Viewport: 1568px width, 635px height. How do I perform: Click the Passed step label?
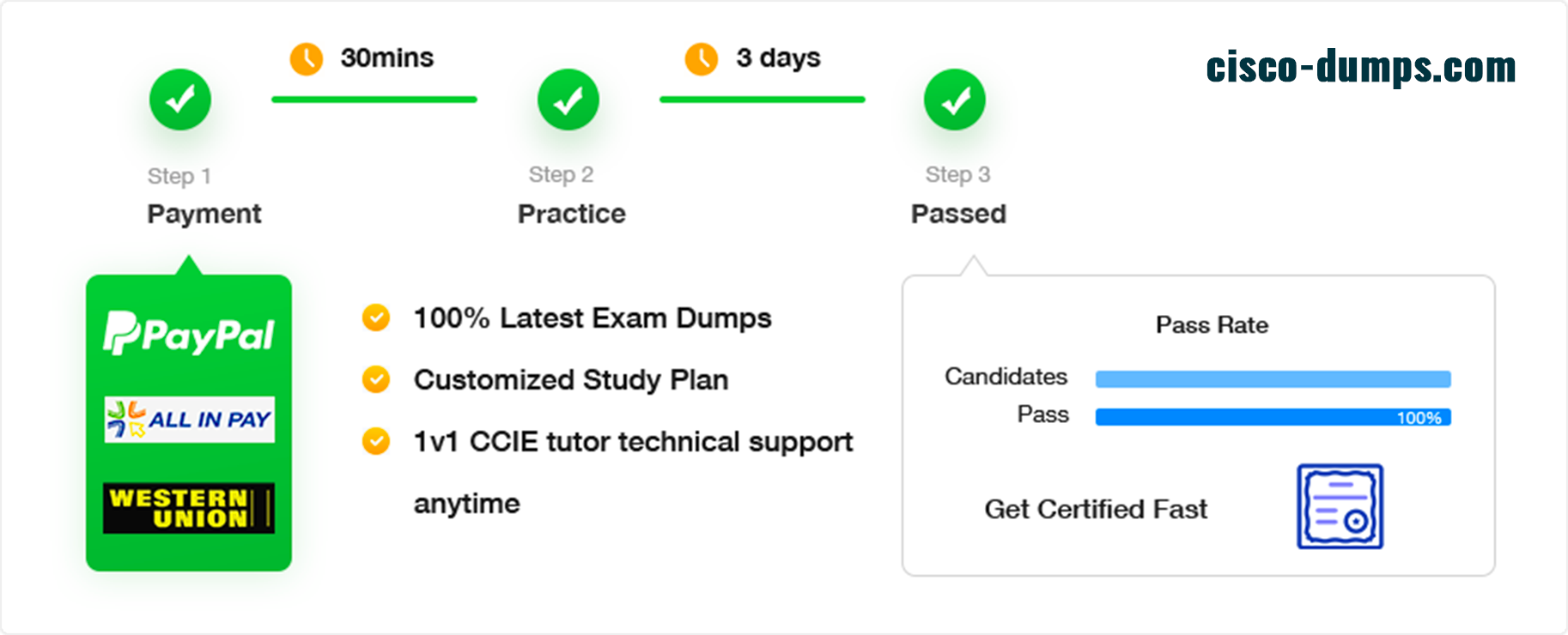[x=958, y=214]
